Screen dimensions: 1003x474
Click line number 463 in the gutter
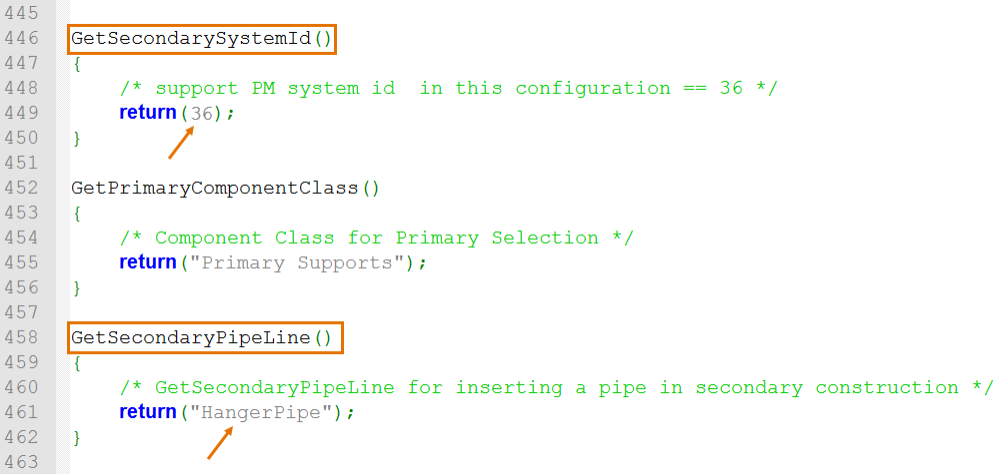tap(20, 462)
